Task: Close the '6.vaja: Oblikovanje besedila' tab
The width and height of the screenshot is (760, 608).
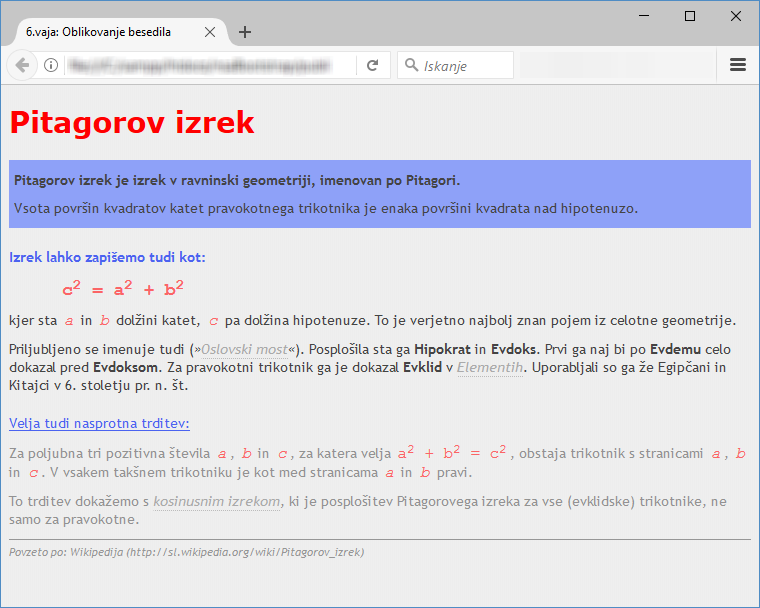Action: pos(210,32)
